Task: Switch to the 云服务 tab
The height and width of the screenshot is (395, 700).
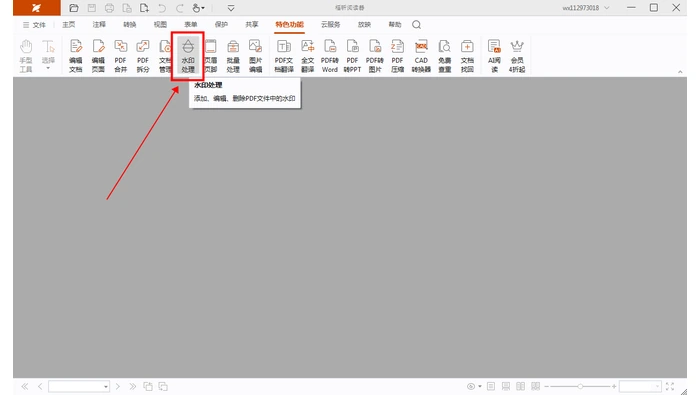Action: pyautogui.click(x=330, y=25)
